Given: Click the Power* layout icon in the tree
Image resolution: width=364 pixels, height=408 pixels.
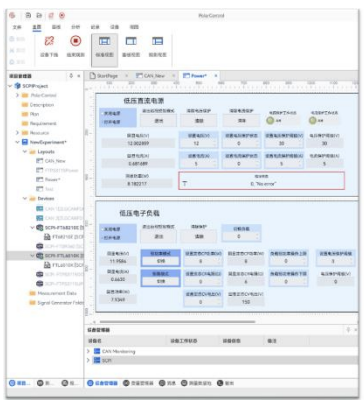Looking at the screenshot, I should coord(40,179).
